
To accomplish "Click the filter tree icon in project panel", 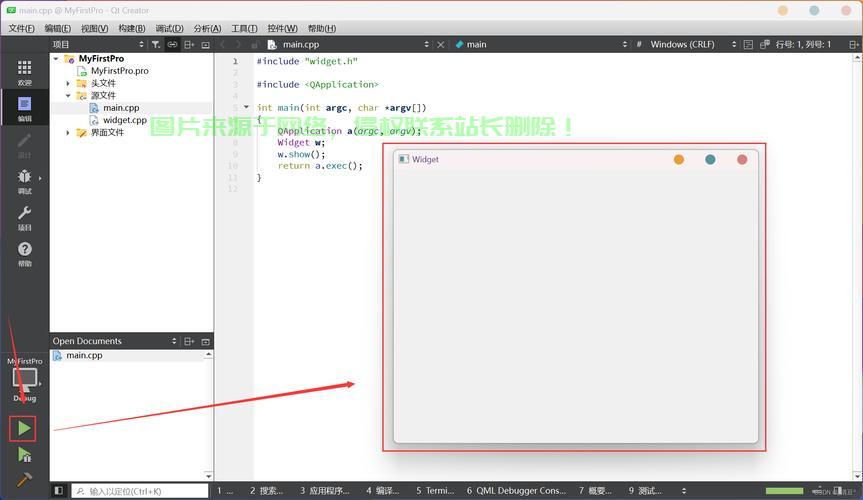I will 156,45.
